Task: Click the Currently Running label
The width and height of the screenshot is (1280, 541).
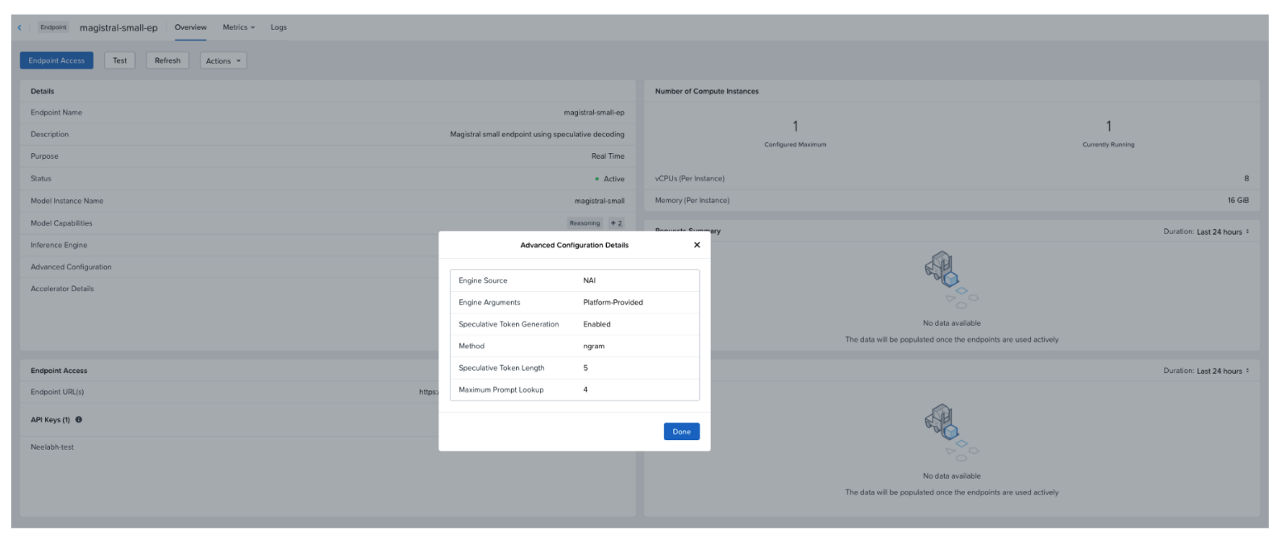Action: tap(1108, 145)
